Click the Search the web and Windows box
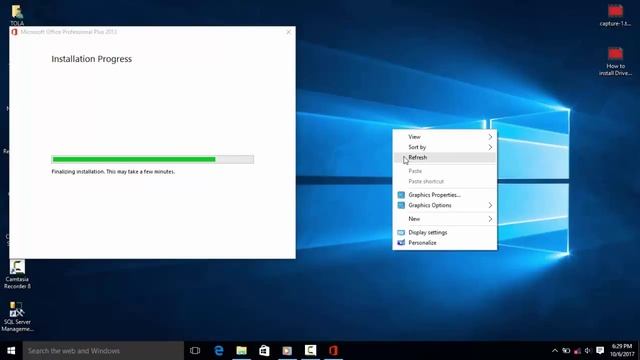640x360 pixels. tap(103, 351)
